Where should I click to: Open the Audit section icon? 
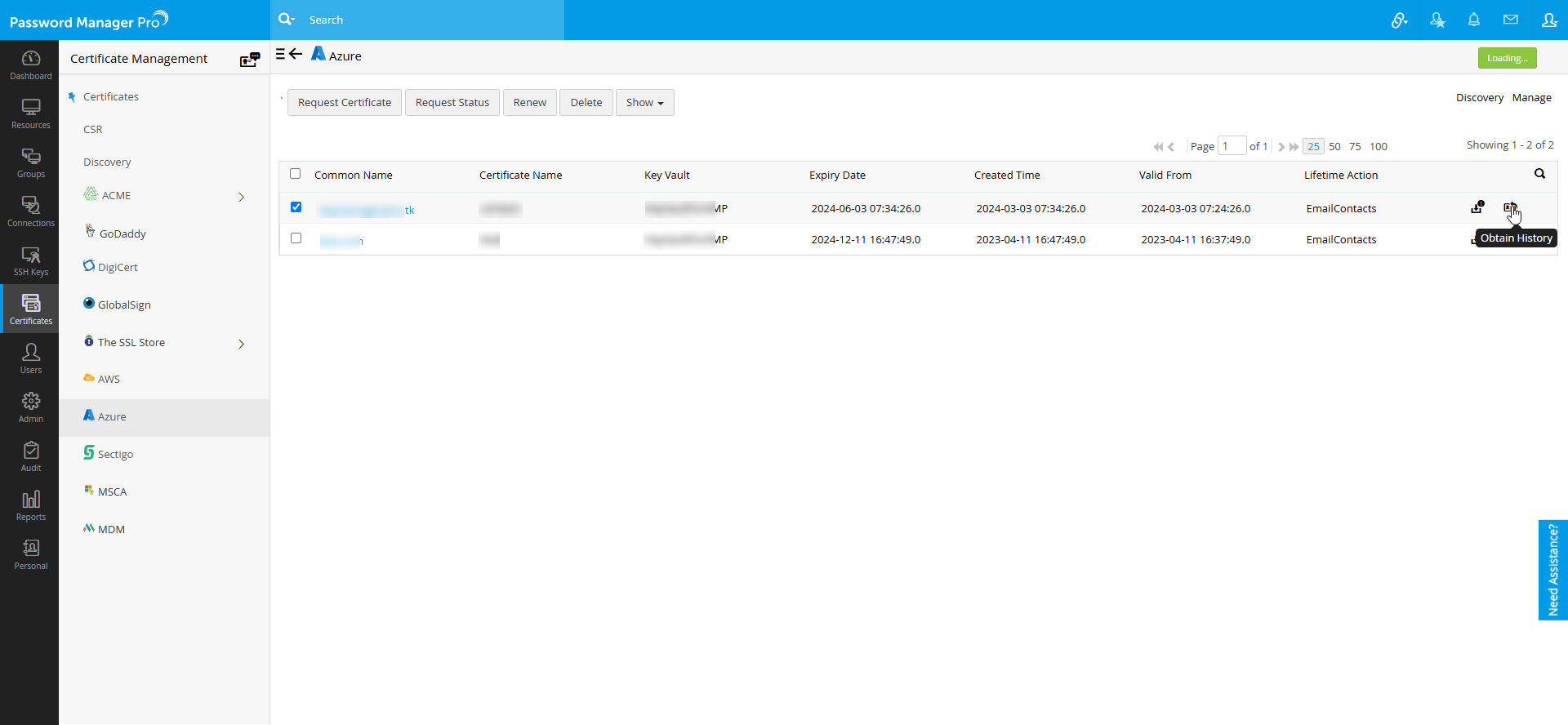point(30,456)
